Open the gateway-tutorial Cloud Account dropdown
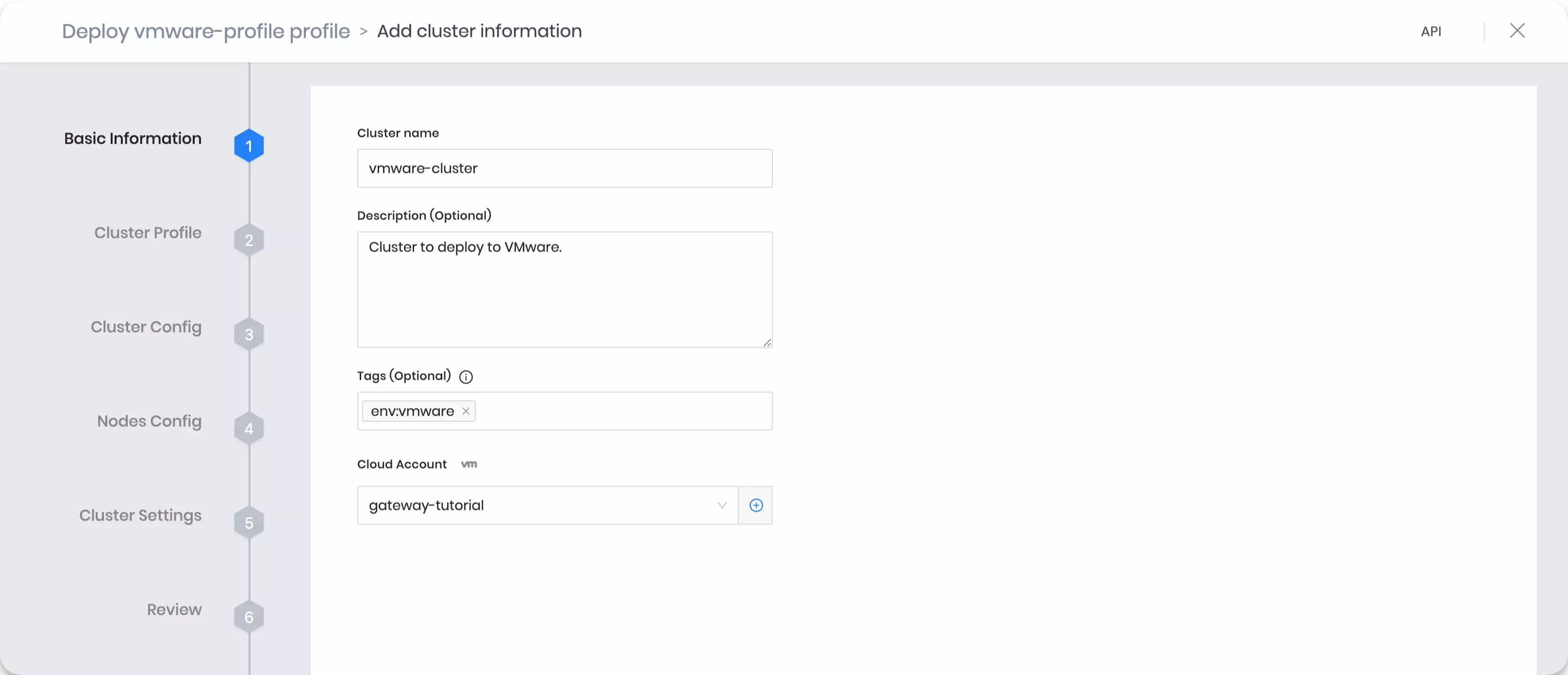This screenshot has height=675, width=1568. [546, 505]
